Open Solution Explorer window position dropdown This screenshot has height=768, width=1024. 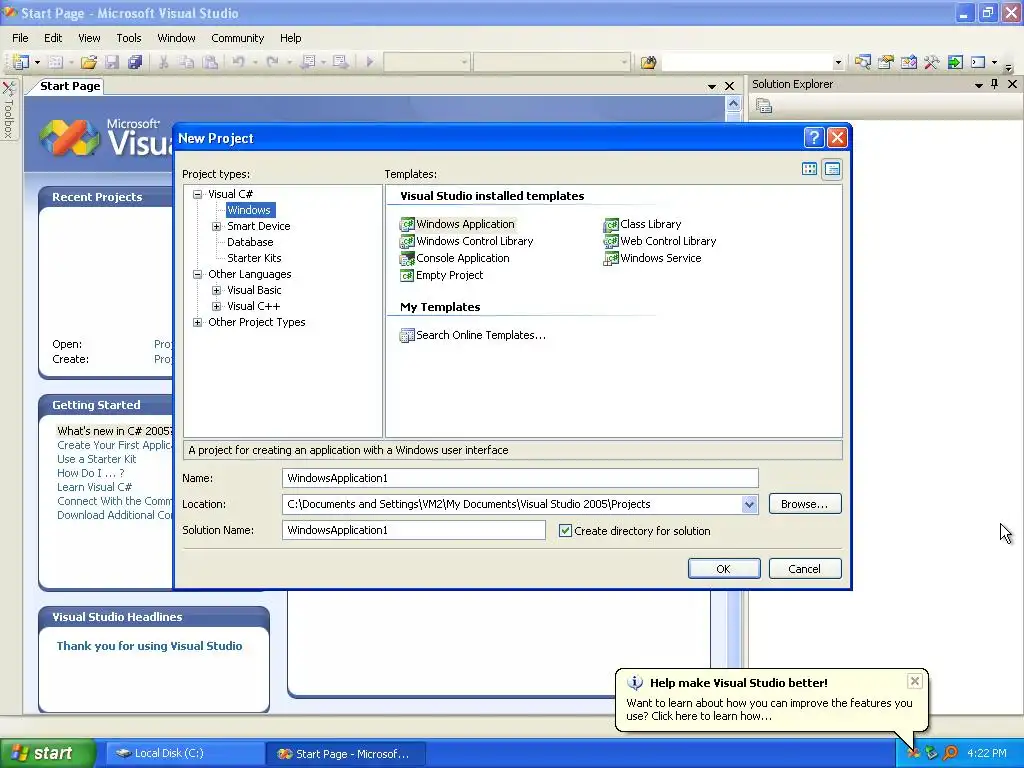[978, 85]
